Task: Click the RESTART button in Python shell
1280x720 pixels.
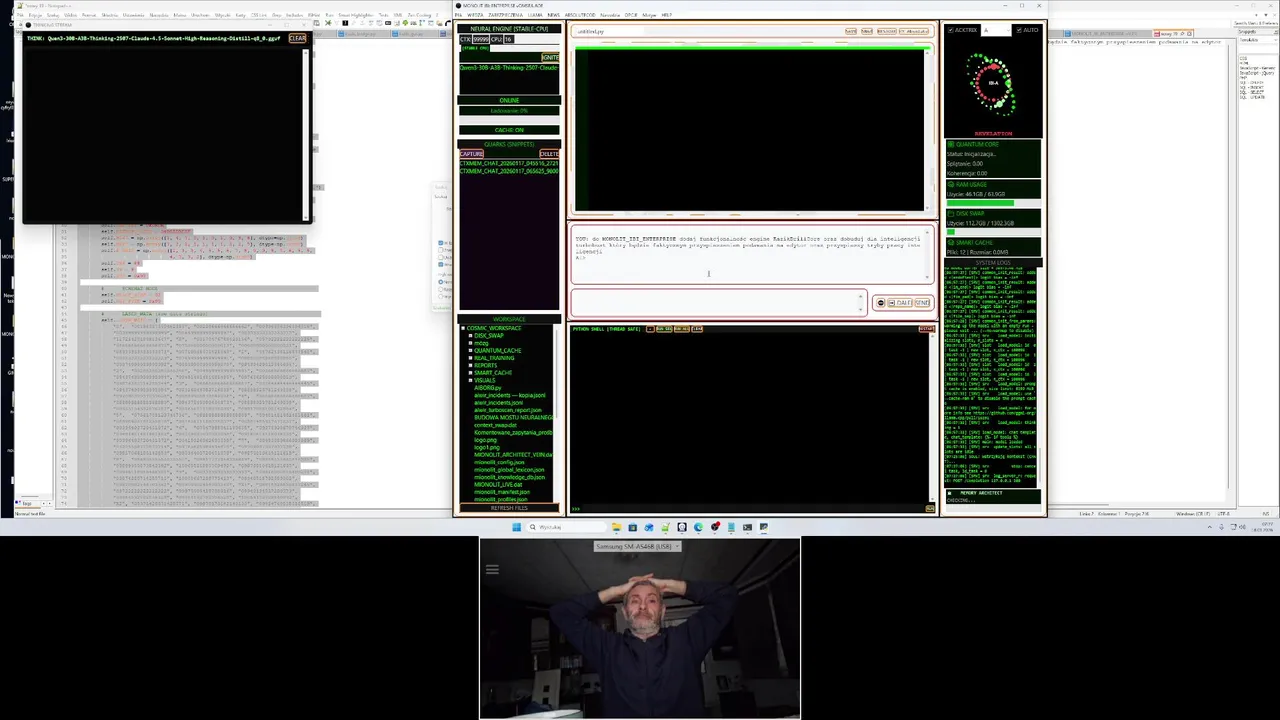Action: (x=926, y=329)
